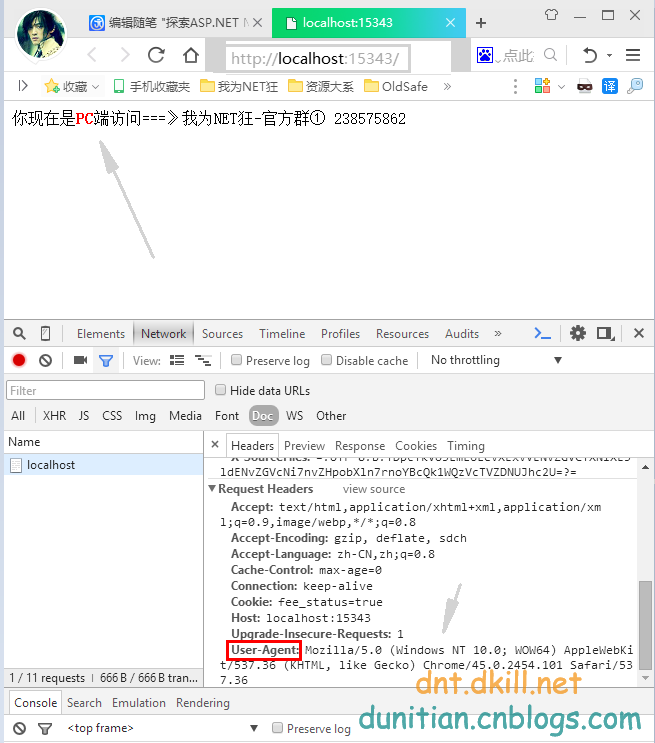This screenshot has height=743, width=655.
Task: Toggle device mode phone icon in DevTools
Action: tap(45, 334)
